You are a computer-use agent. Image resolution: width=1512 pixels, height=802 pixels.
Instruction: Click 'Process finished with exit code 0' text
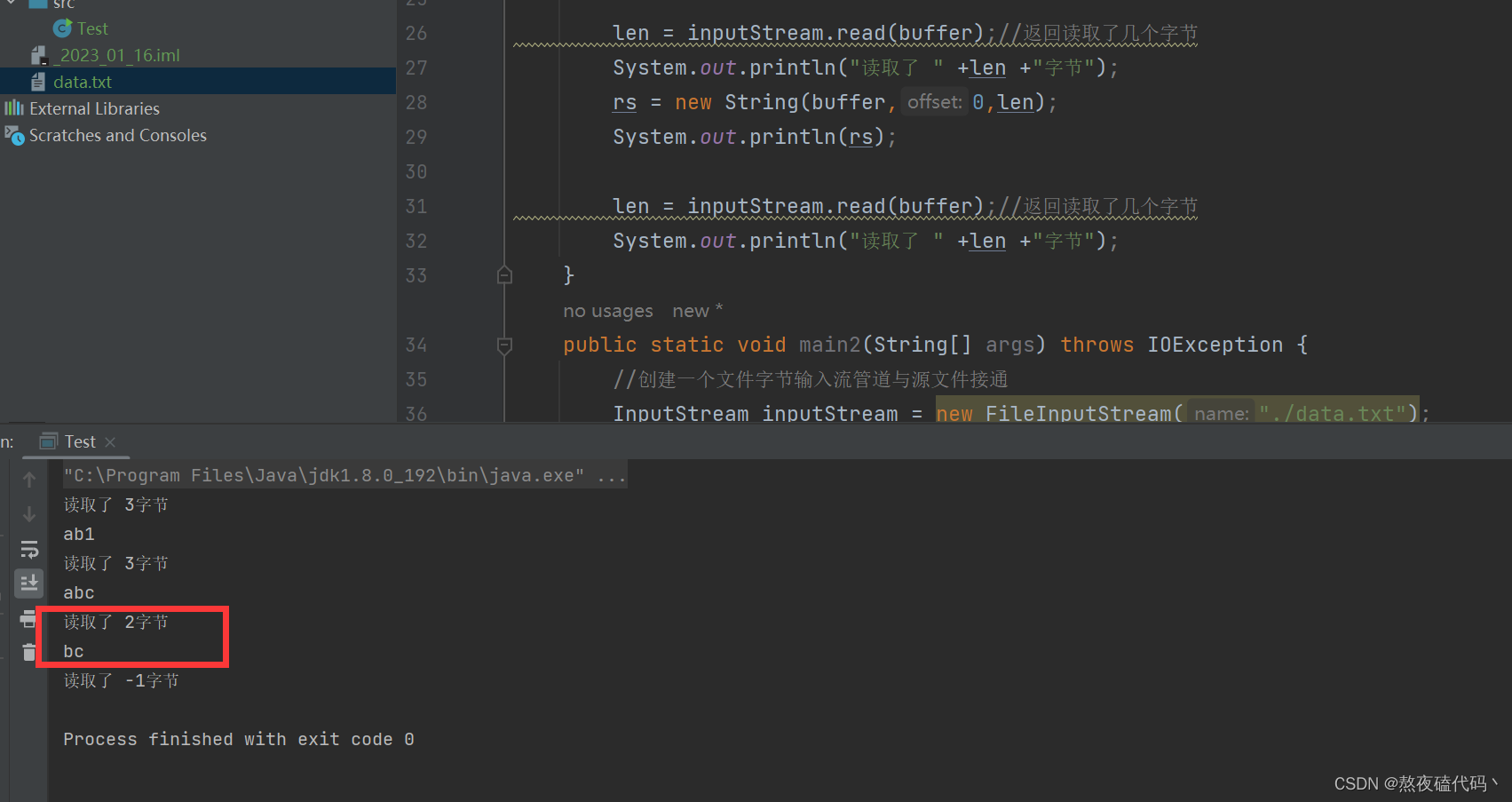pyautogui.click(x=239, y=739)
